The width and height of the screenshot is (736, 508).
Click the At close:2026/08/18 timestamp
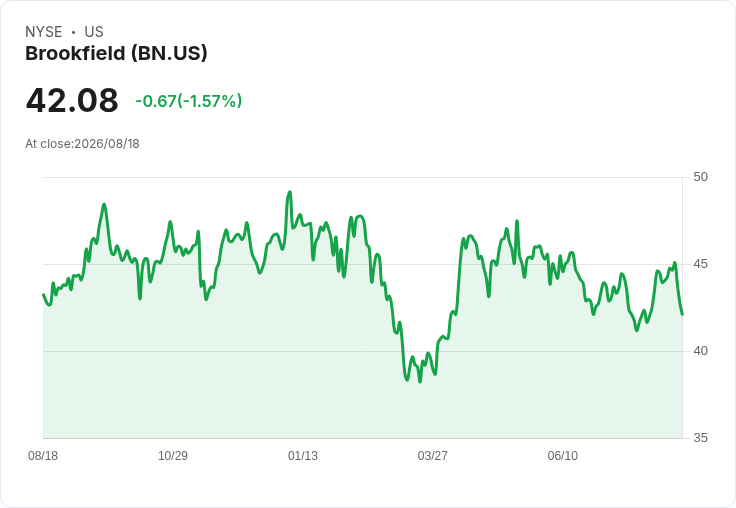[x=82, y=144]
